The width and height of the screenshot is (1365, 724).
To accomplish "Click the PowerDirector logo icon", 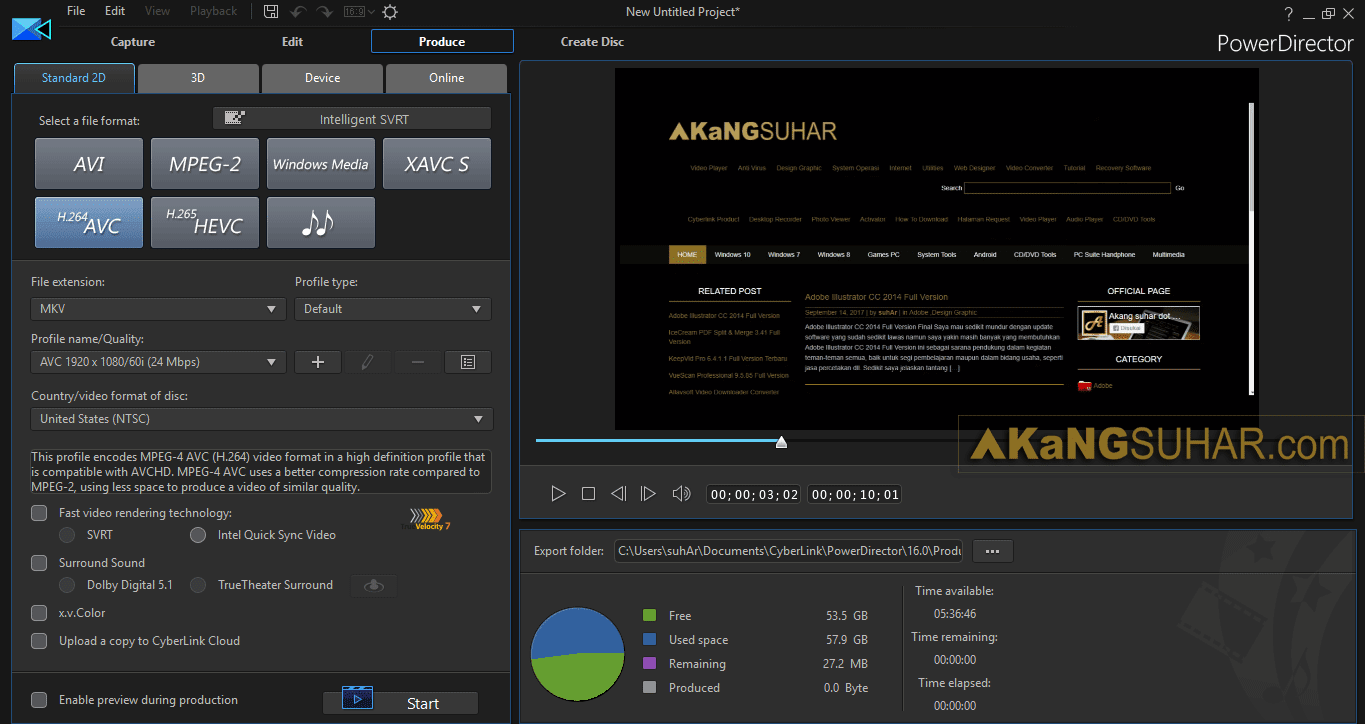I will coord(31,28).
